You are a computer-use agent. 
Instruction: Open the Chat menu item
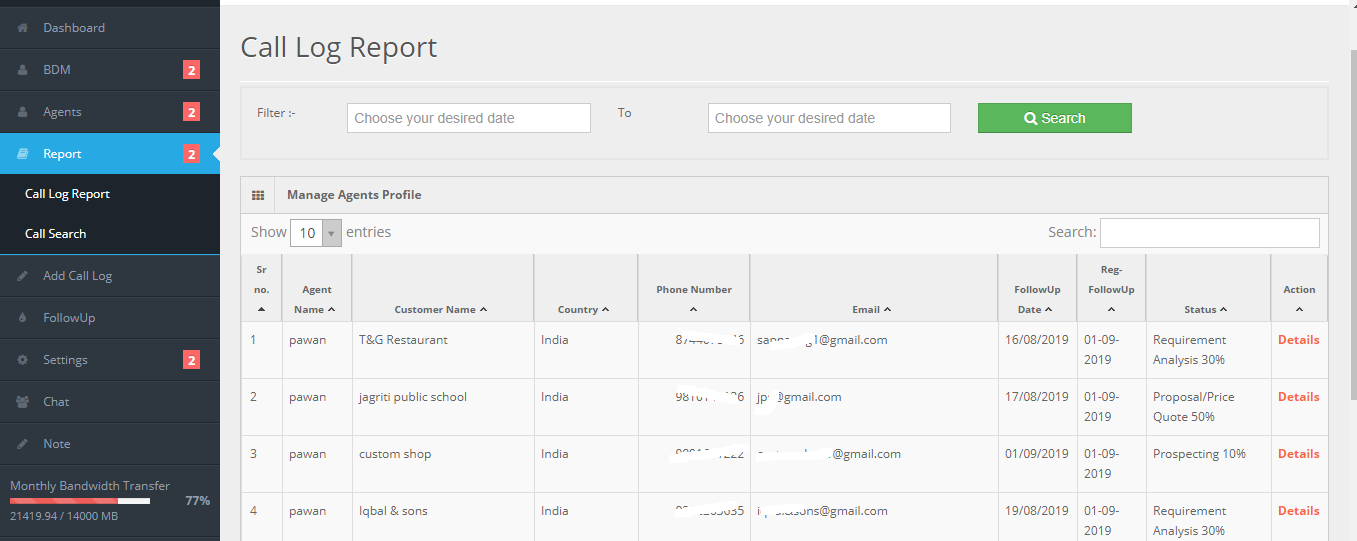(x=110, y=402)
